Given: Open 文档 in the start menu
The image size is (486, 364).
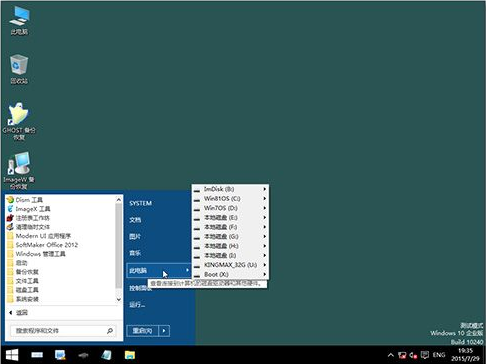Looking at the screenshot, I should tap(135, 220).
